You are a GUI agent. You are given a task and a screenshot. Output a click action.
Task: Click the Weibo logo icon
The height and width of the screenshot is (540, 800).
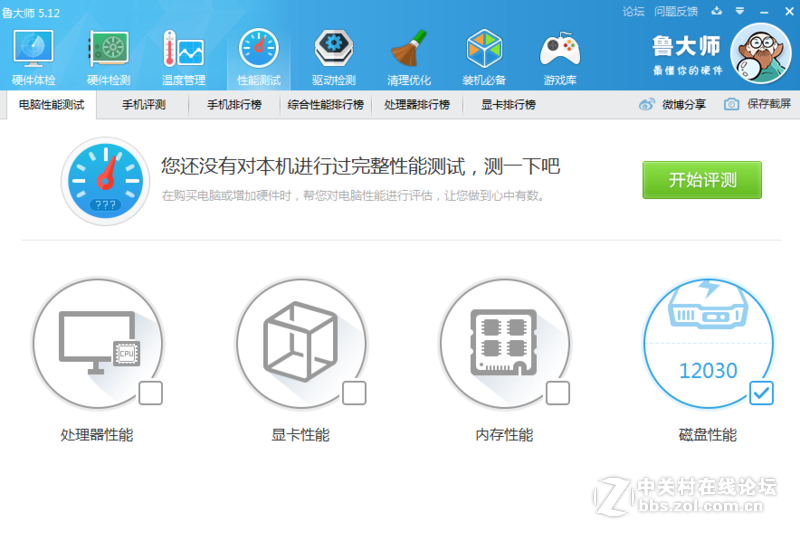pos(647,105)
